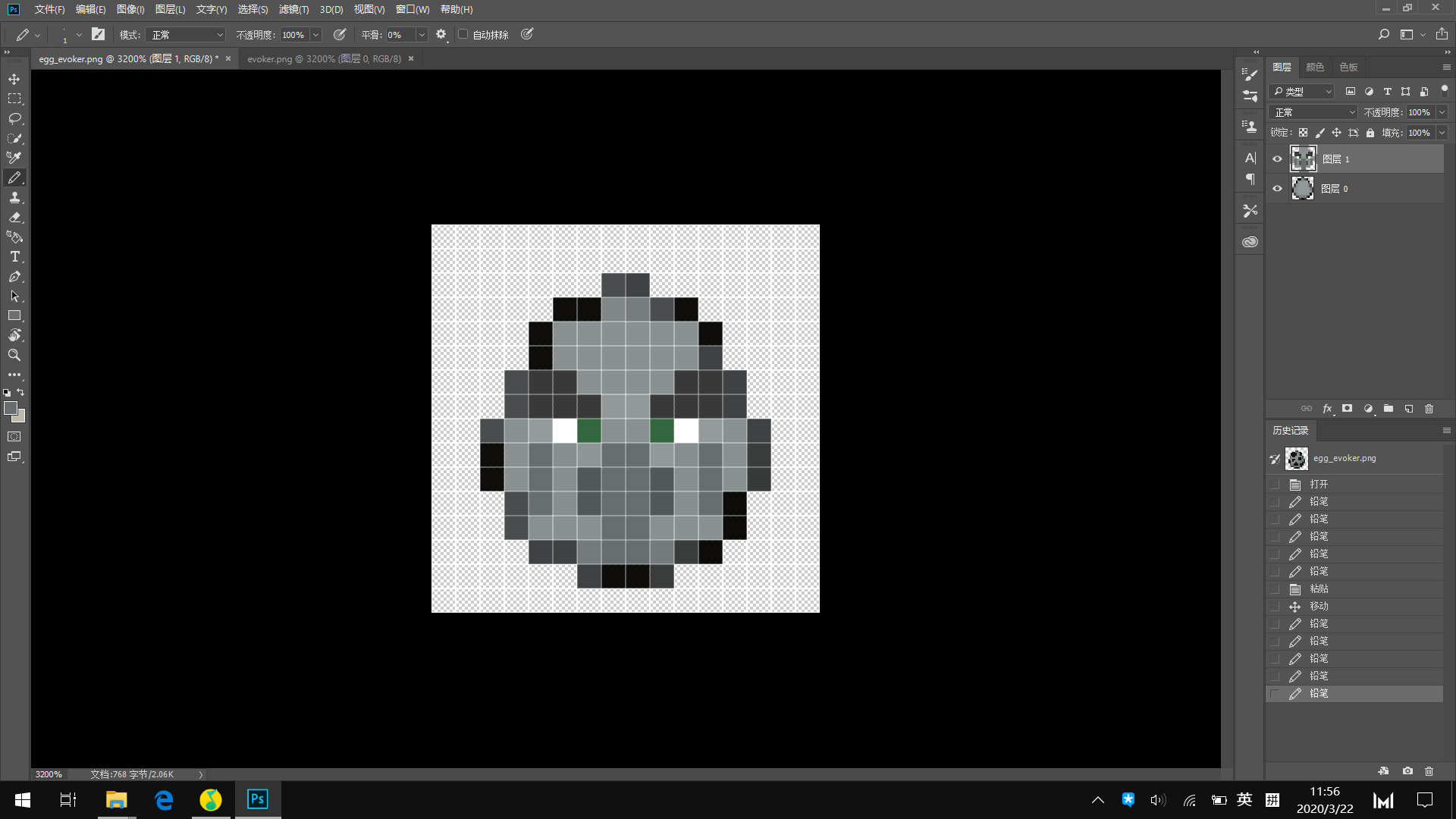Screen dimensions: 1456x819
Task: Open the 平滑 smoothing dropdown
Action: 422,35
